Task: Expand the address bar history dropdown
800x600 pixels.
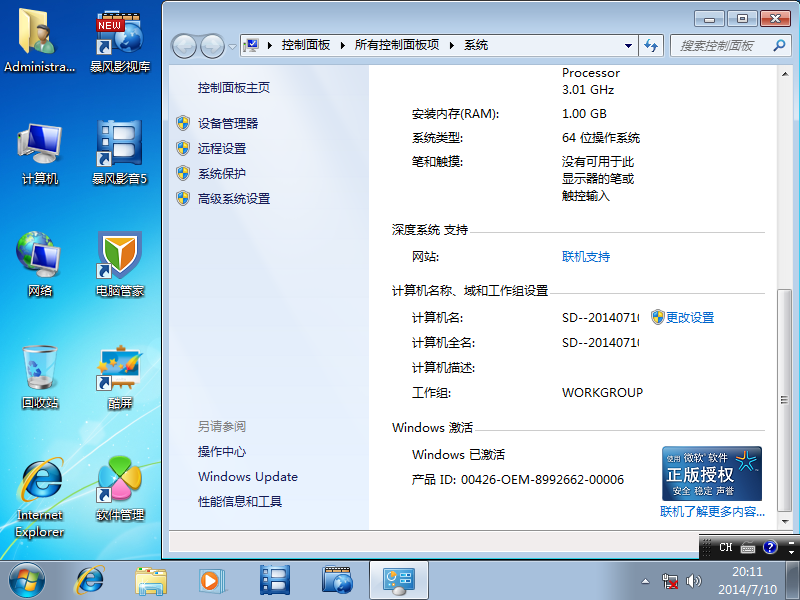Action: (629, 45)
